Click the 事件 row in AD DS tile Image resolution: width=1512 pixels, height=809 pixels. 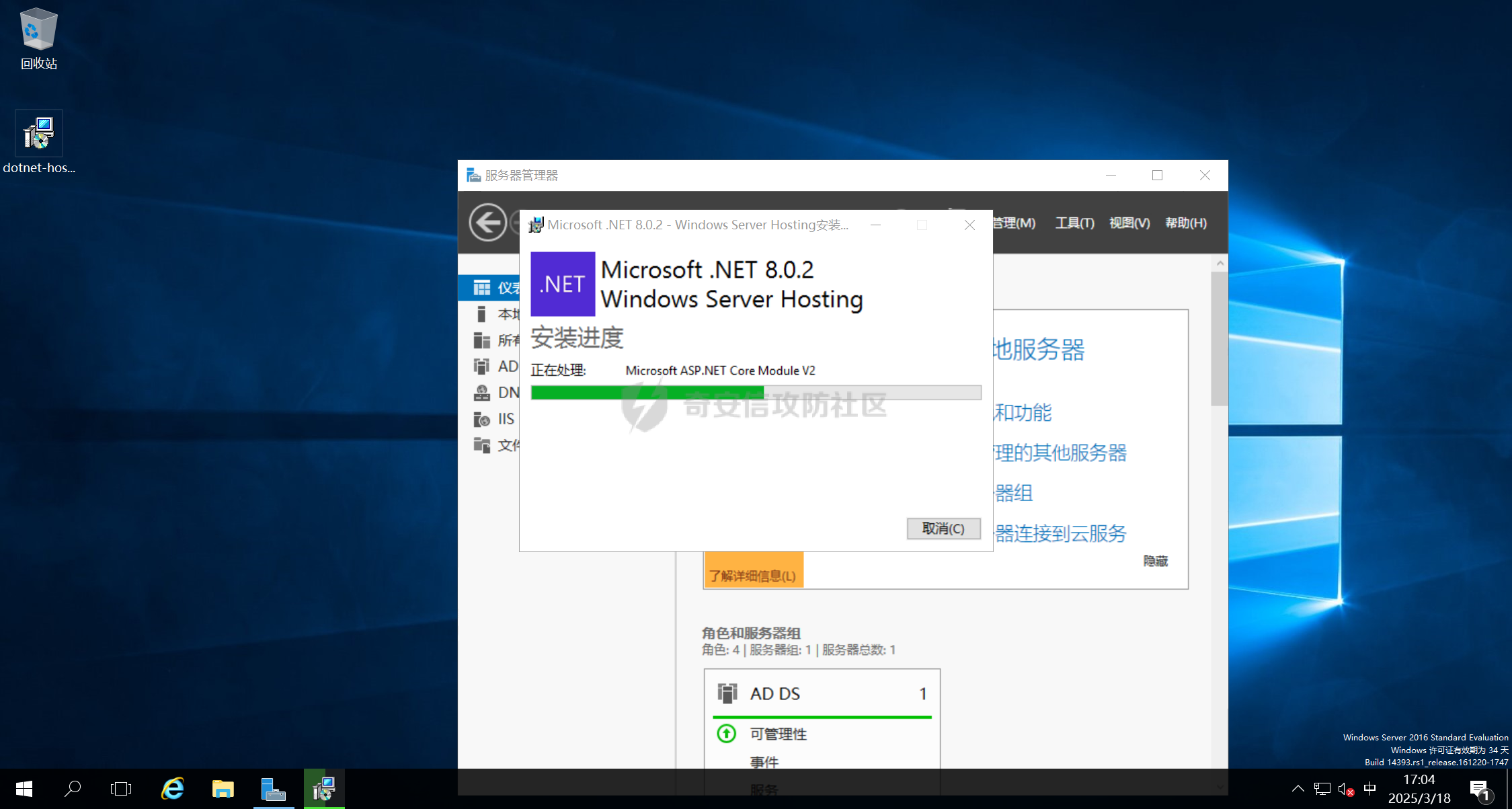(x=764, y=762)
